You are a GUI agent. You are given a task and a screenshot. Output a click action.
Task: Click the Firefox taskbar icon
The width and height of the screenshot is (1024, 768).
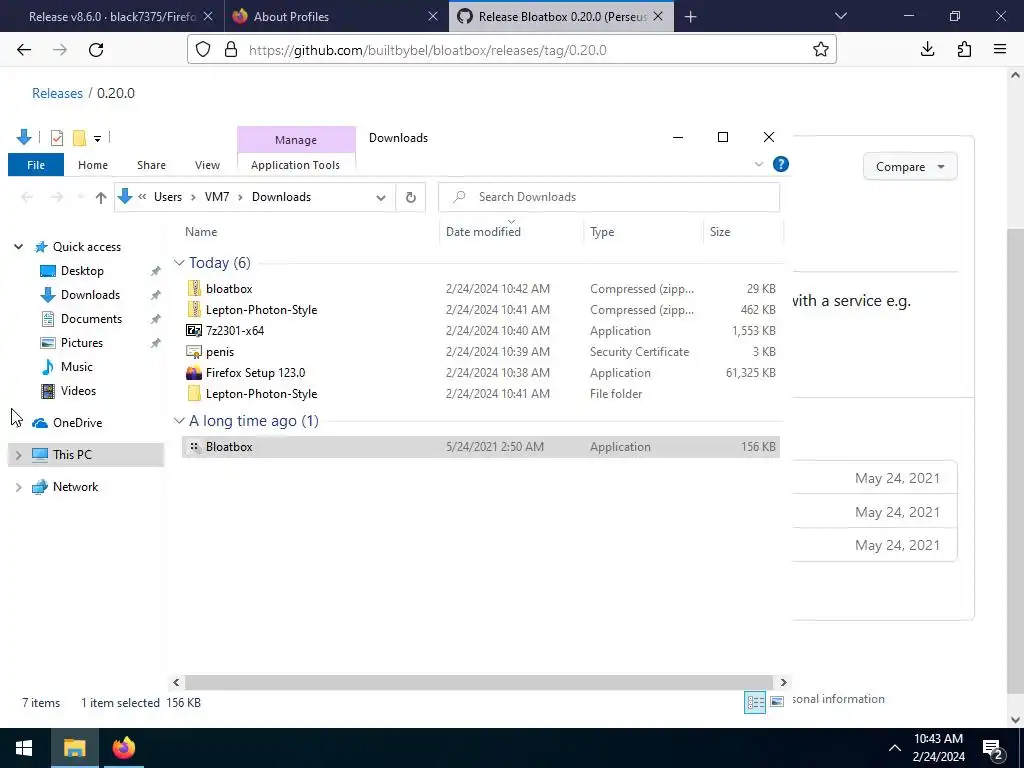(123, 748)
